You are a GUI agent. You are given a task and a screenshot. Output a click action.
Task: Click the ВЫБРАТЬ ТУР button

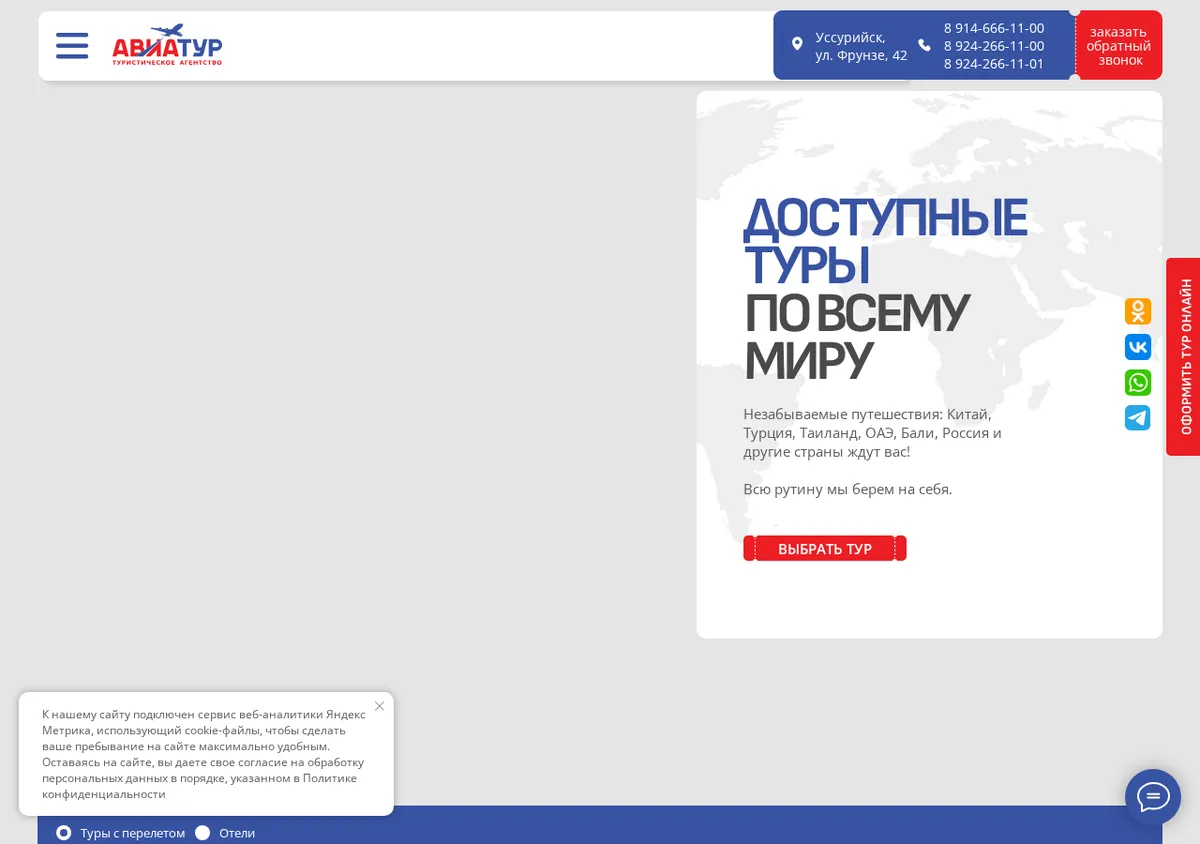(x=825, y=549)
